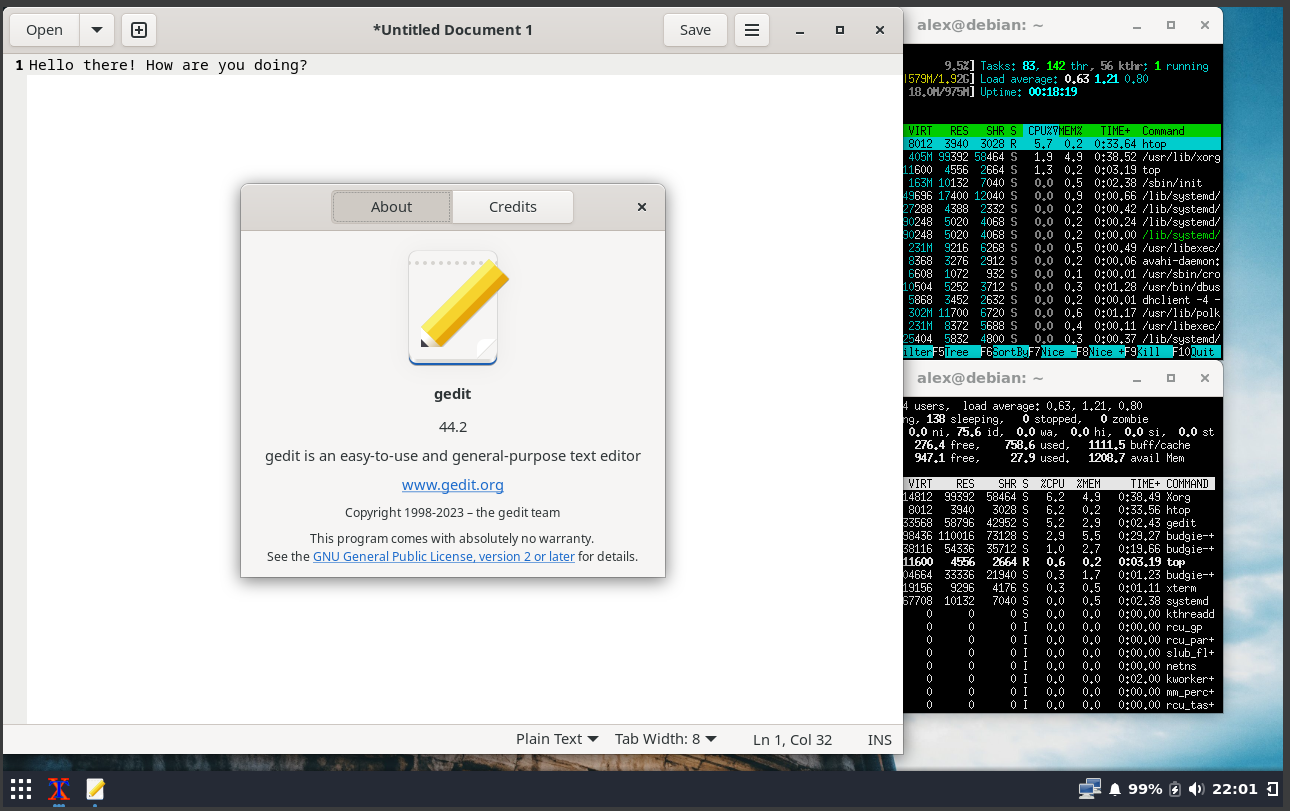
Task: Switch to the Credits tab
Action: (x=512, y=206)
